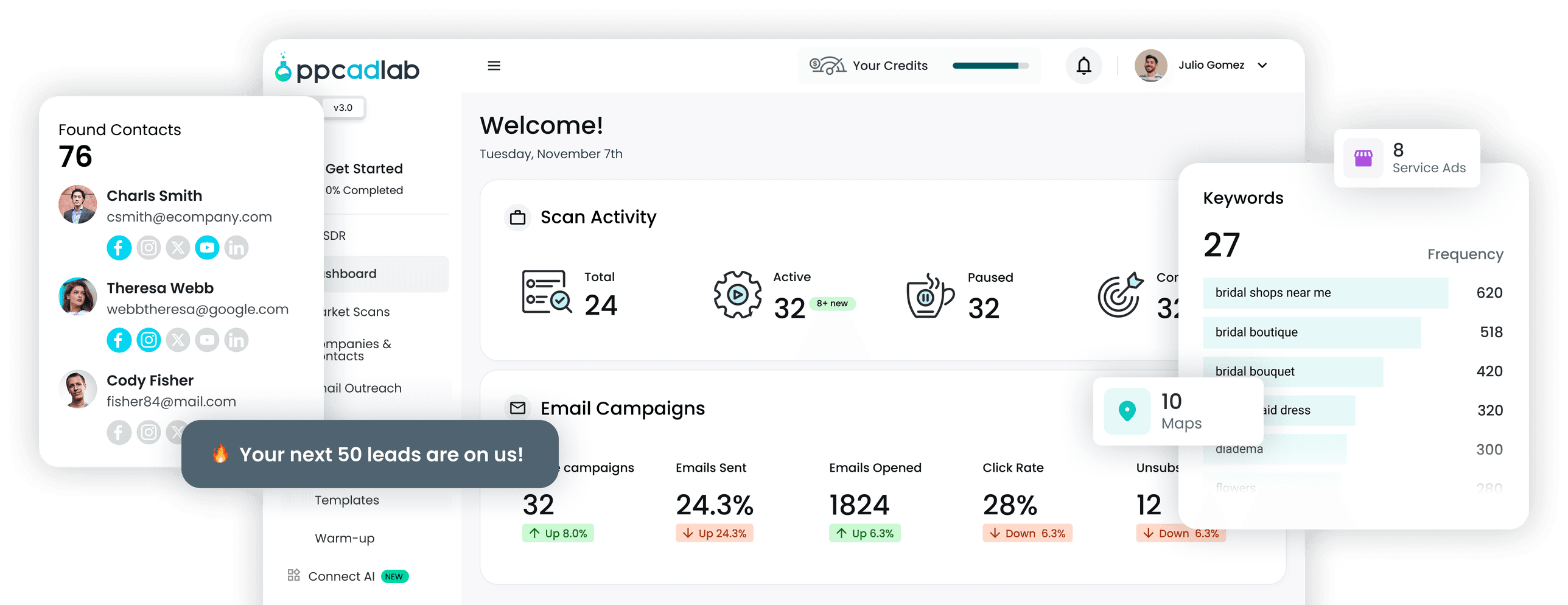
Task: Click the Scan Activity briefcase icon
Action: pos(517,217)
